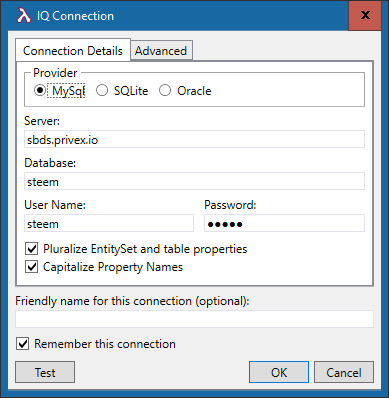The height and width of the screenshot is (398, 389).
Task: Click the User Name text box
Action: point(109,223)
